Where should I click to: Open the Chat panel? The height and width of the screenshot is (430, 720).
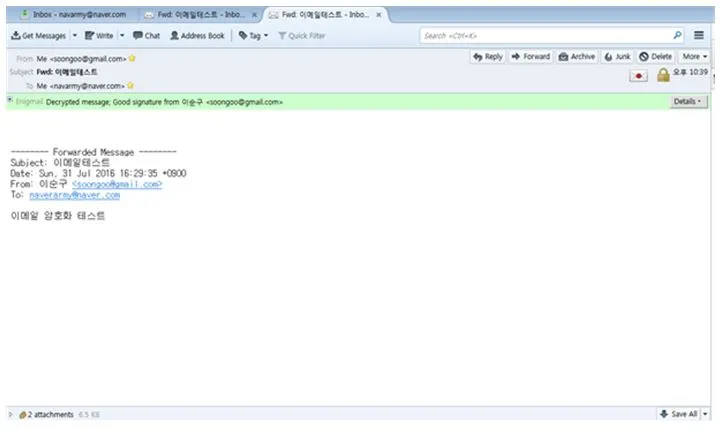[x=146, y=35]
